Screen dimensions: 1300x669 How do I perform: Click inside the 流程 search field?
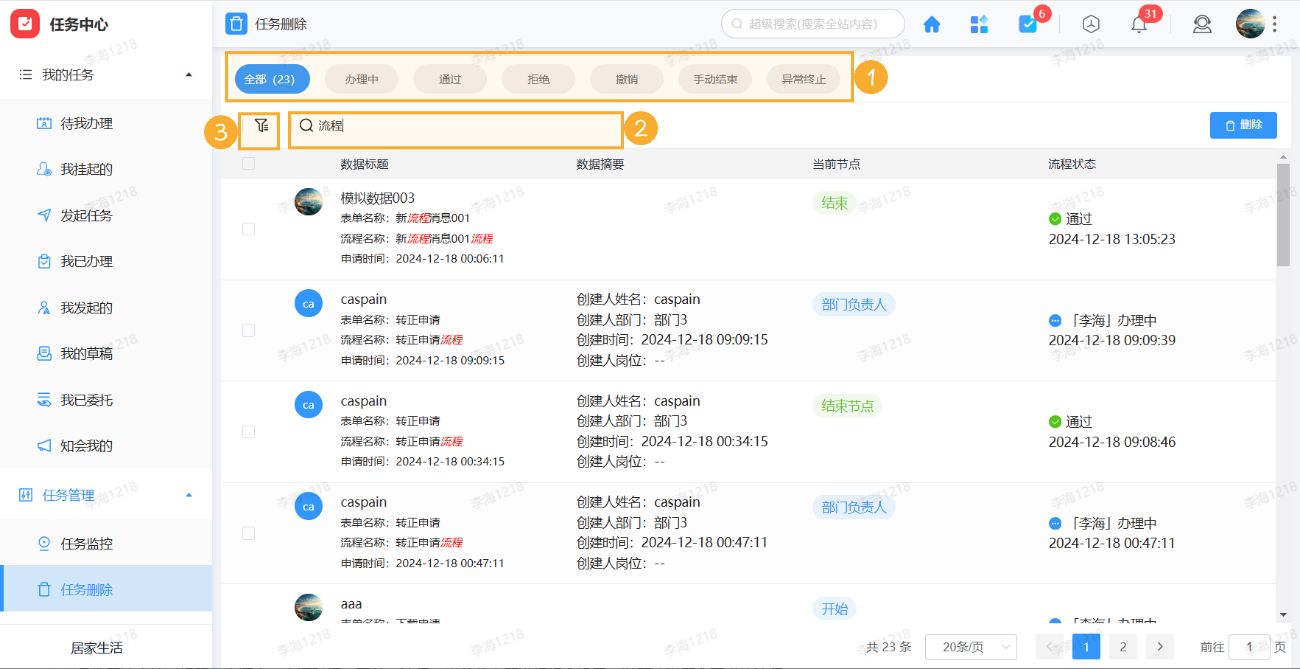point(455,127)
